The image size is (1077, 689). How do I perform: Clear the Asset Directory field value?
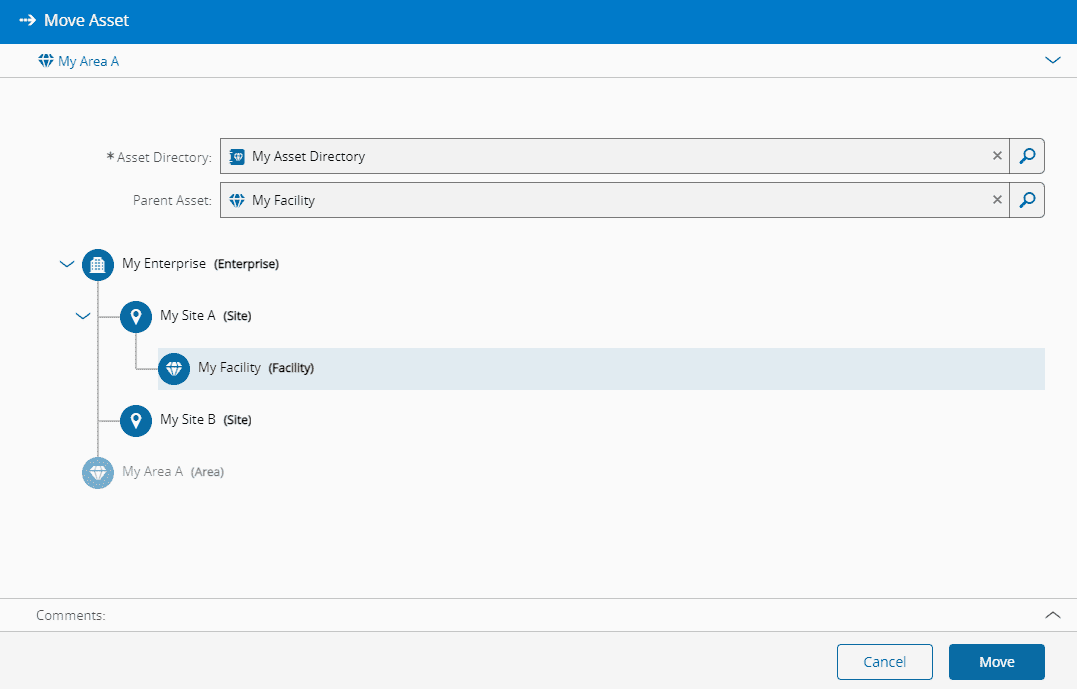(997, 156)
